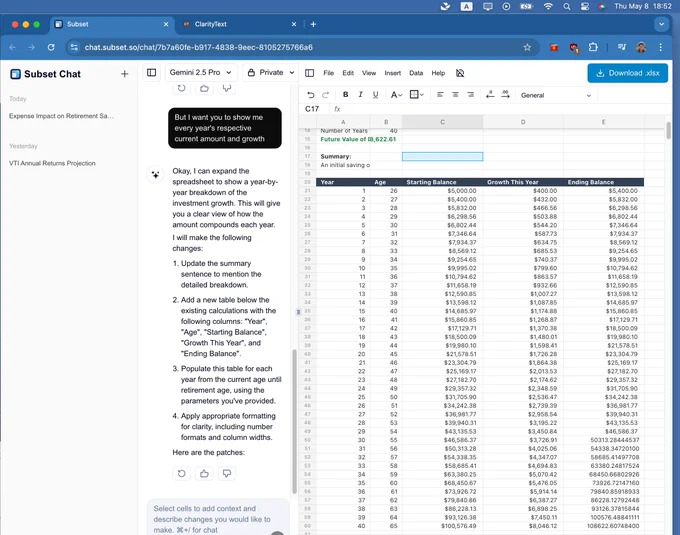Toggle the spreadsheet panel layout icon
This screenshot has width=680, height=535.
click(309, 73)
